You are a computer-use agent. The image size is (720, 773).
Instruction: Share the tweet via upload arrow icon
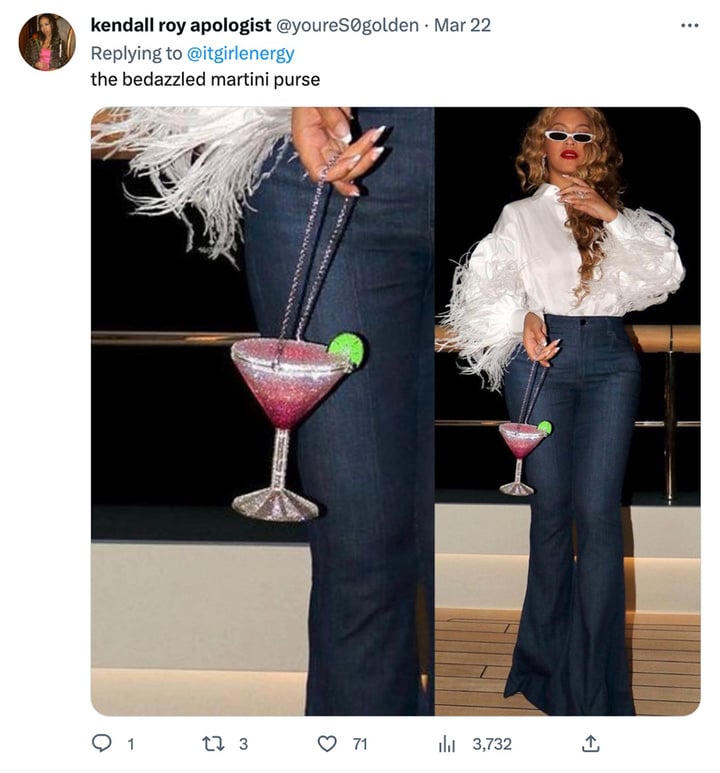click(x=590, y=743)
